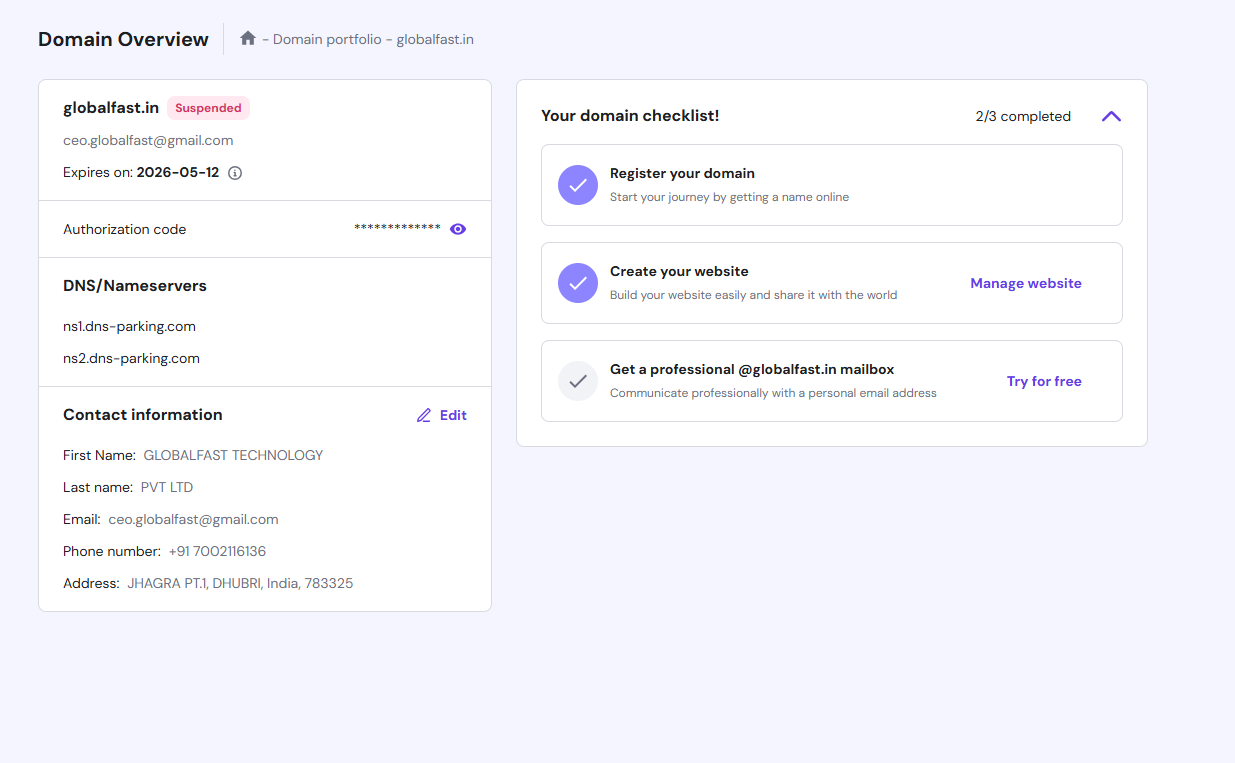Click the info icon beside the expiry date
Screen dimensions: 1235x763
pos(235,173)
